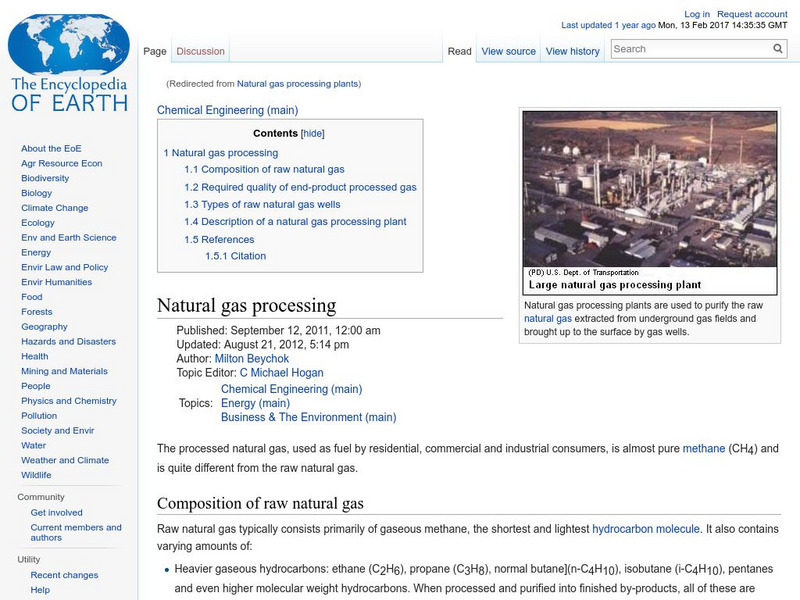Open Pollution in sidebar
The width and height of the screenshot is (800, 600).
39,415
